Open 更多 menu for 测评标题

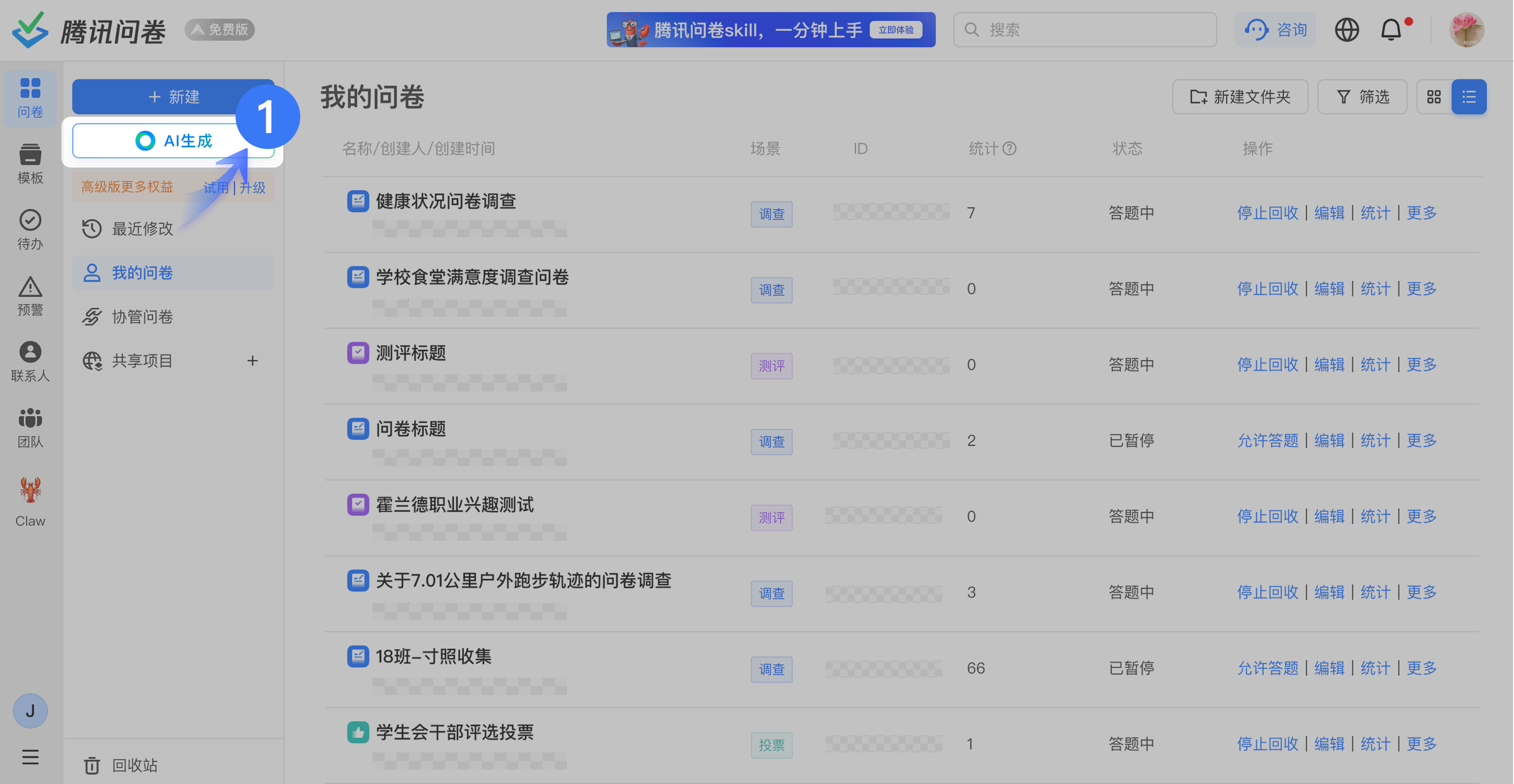coord(1422,364)
